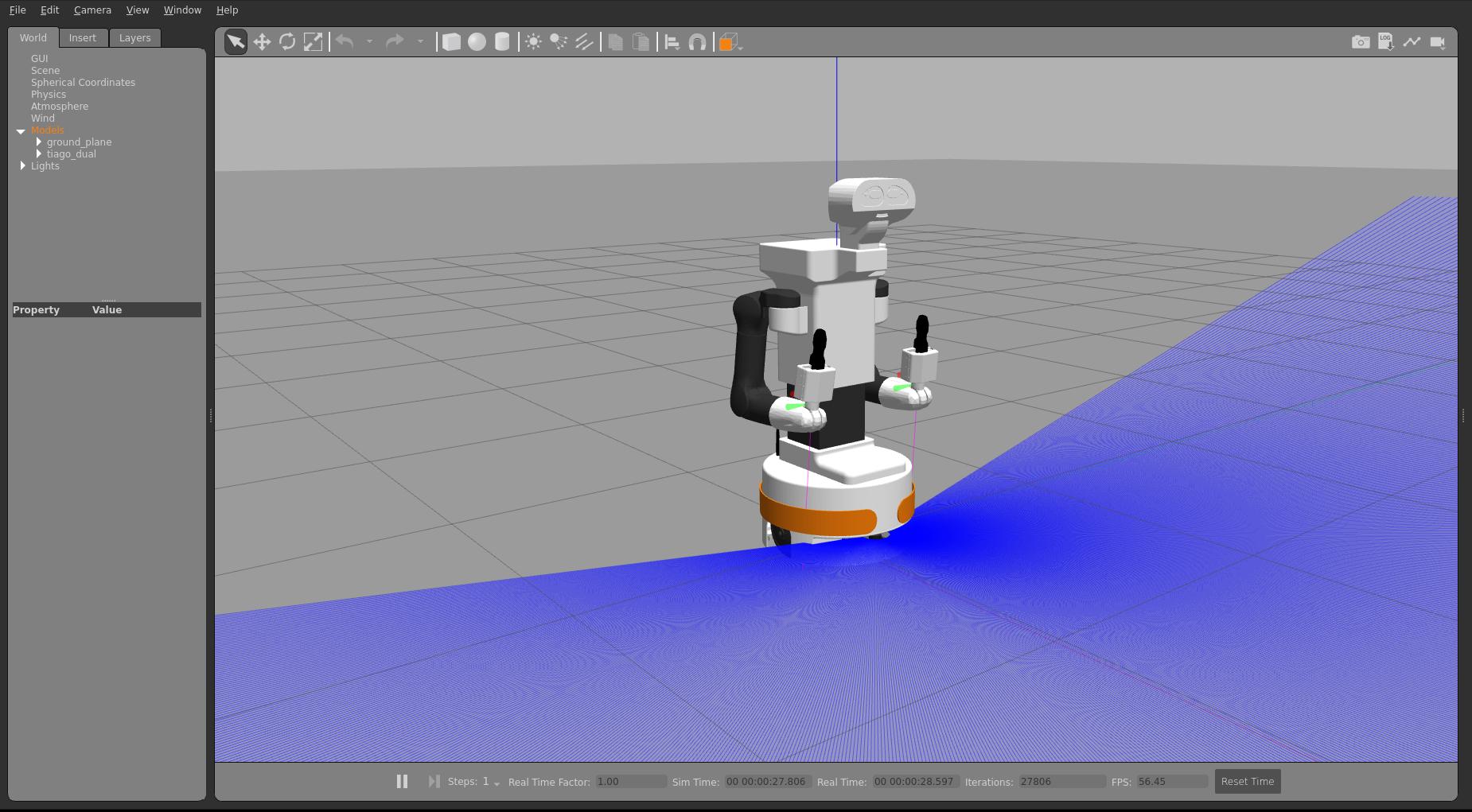Insert a box shape
This screenshot has height=812, width=1472.
pos(451,42)
